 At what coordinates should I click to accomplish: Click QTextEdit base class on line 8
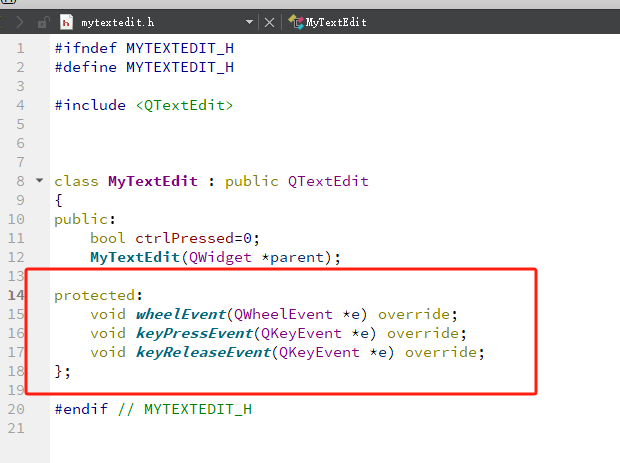328,181
